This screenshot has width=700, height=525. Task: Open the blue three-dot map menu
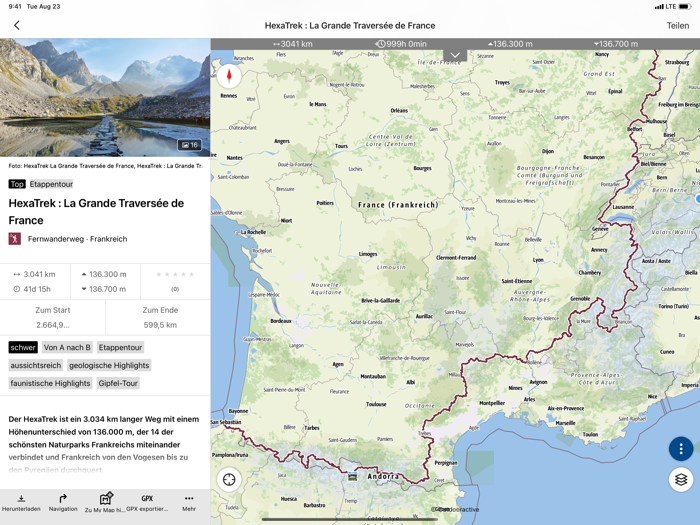click(681, 449)
